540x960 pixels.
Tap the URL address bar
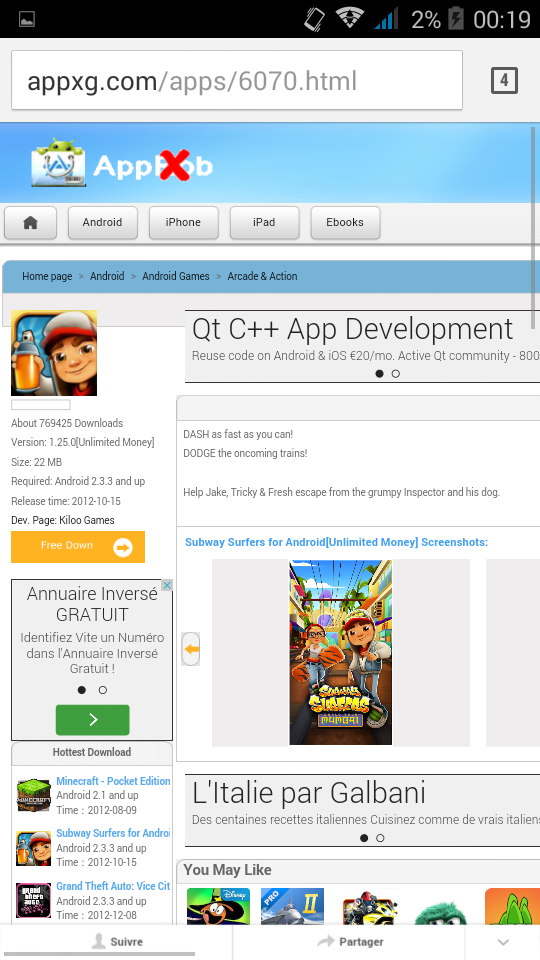click(x=237, y=80)
